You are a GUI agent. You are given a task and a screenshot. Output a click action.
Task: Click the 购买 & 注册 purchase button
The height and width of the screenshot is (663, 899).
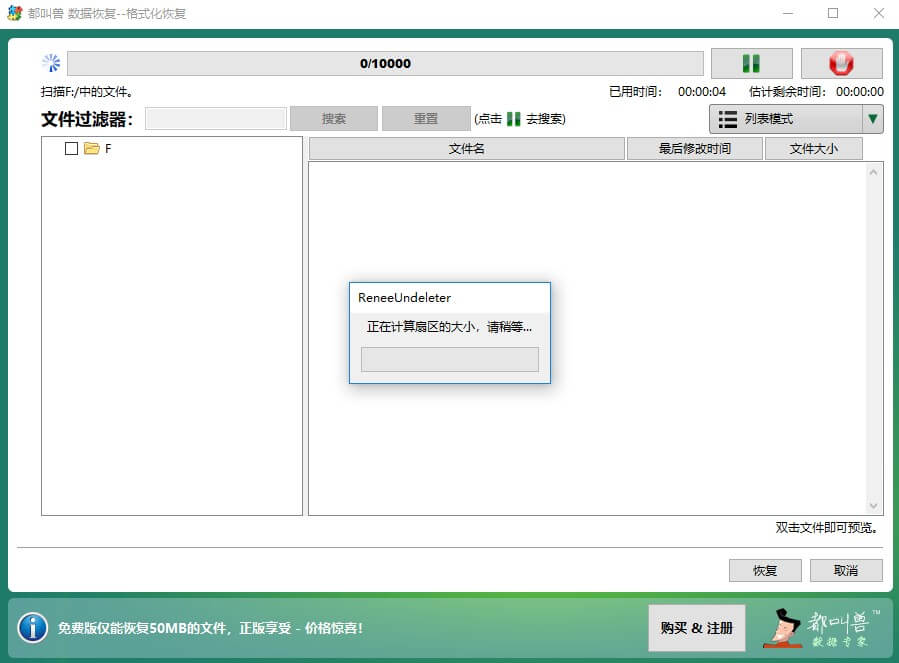point(697,628)
